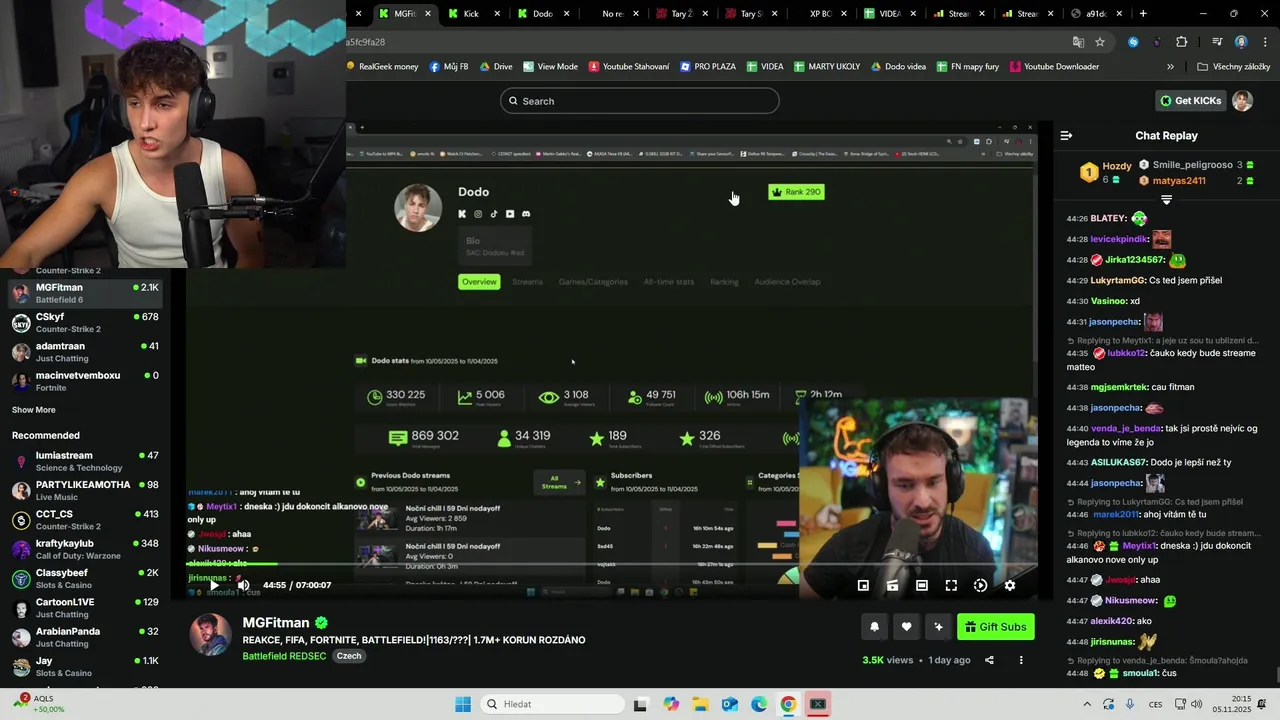Show hidden system tray icons

point(1087,704)
